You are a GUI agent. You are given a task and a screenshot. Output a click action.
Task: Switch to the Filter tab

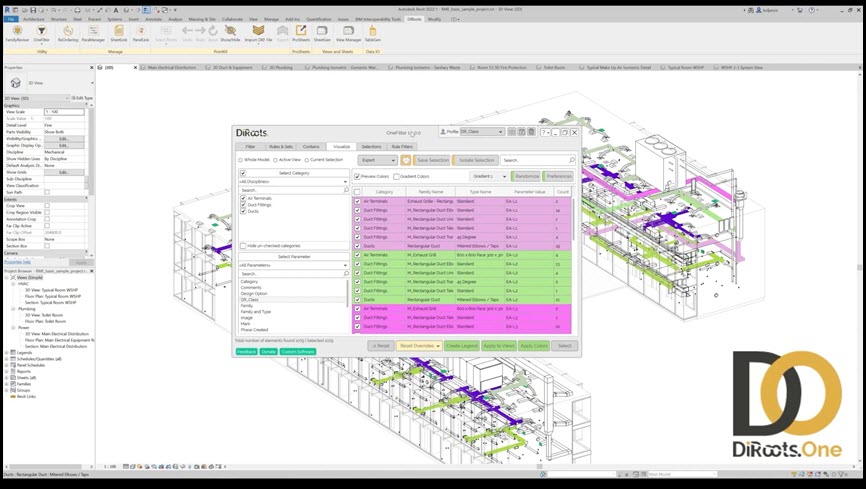pyautogui.click(x=250, y=147)
